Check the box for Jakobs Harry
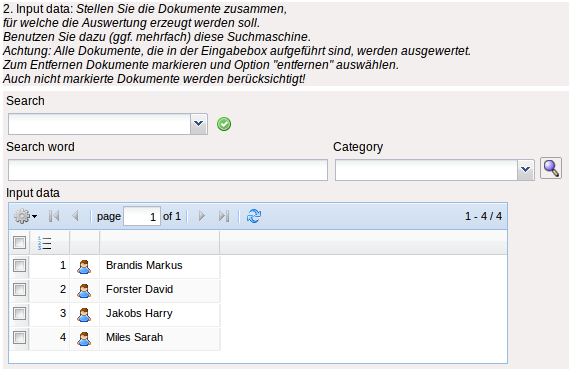 point(19,313)
